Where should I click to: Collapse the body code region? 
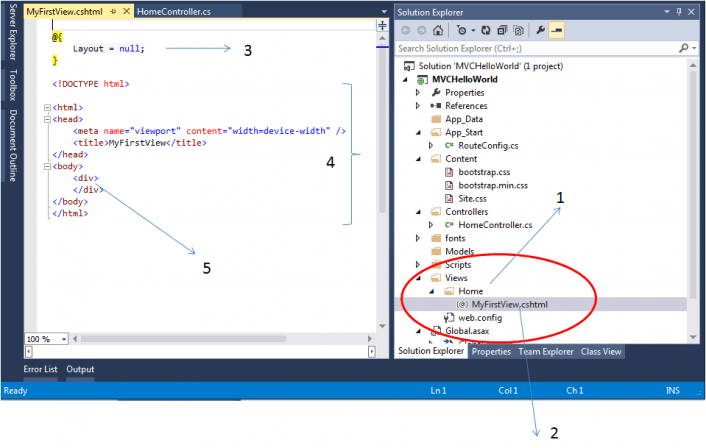pyautogui.click(x=47, y=167)
